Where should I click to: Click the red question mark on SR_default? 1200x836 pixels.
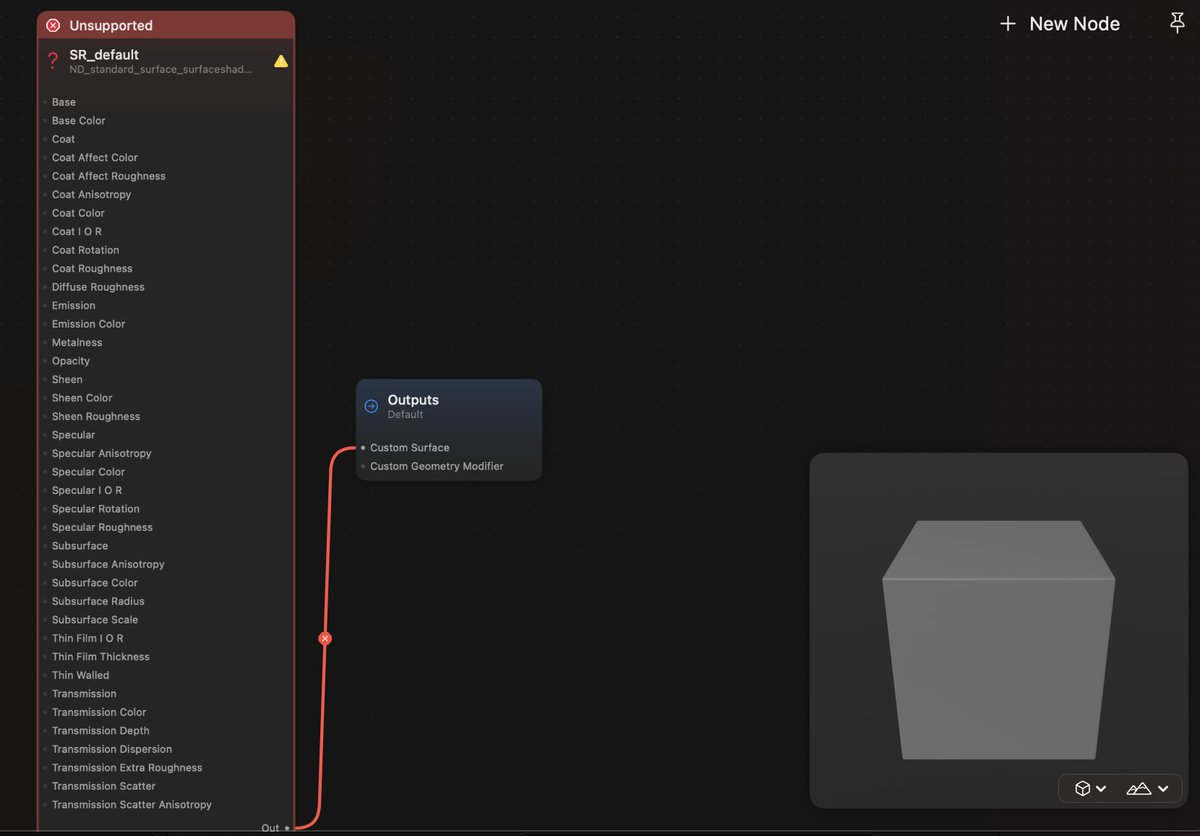pyautogui.click(x=53, y=61)
